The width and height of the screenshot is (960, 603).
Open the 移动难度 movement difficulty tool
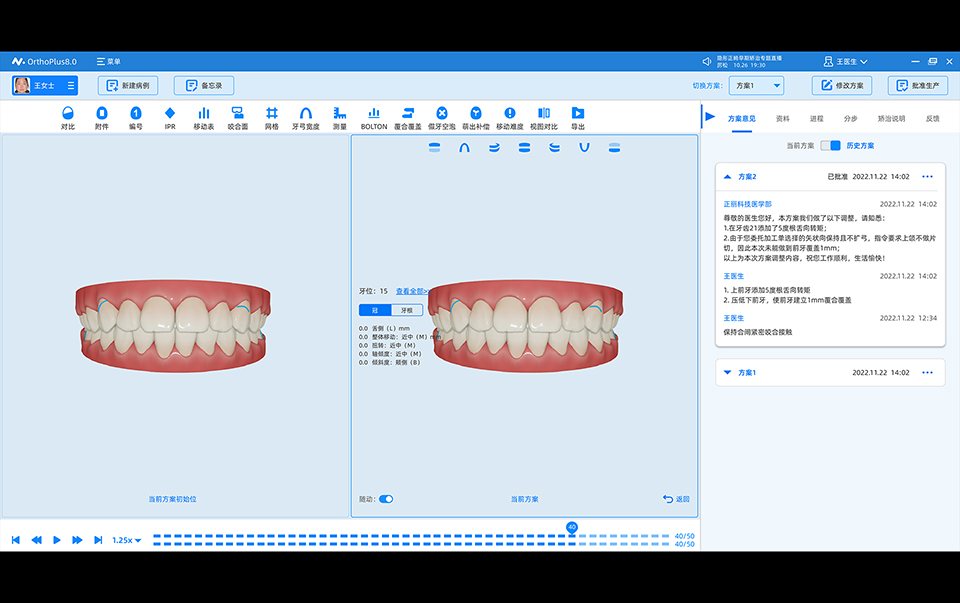pos(510,118)
